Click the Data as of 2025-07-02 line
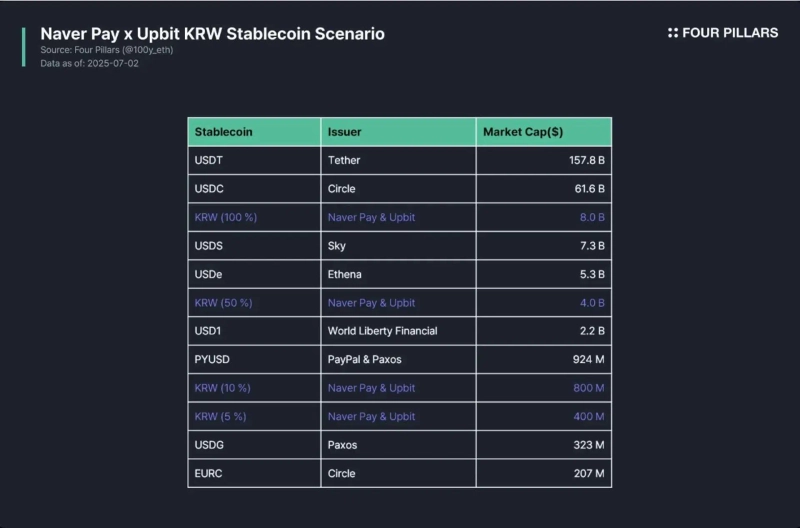The image size is (800, 528). pos(89,63)
